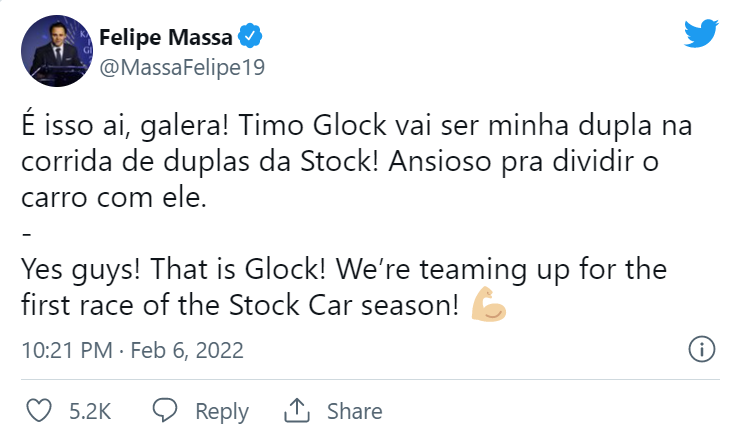This screenshot has height=440, width=731.
Task: Open the Felipe Massa display name
Action: (166, 39)
